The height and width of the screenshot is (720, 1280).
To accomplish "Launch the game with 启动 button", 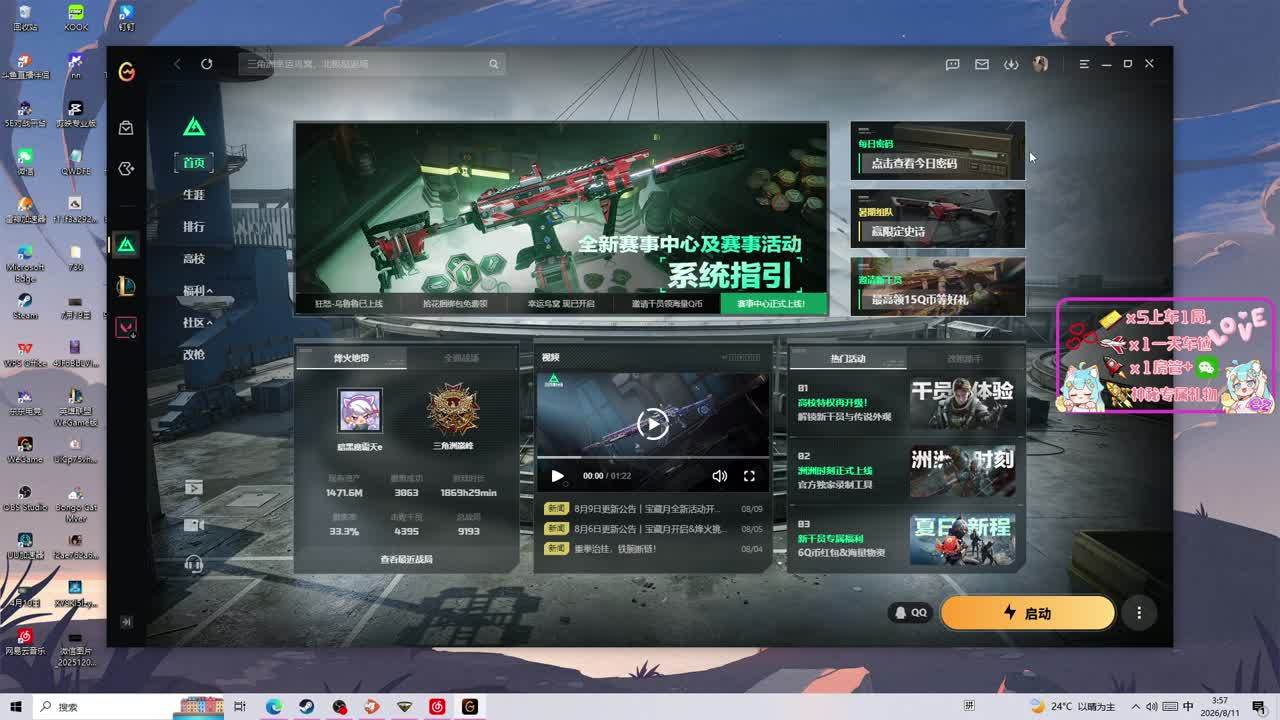I will click(1028, 613).
